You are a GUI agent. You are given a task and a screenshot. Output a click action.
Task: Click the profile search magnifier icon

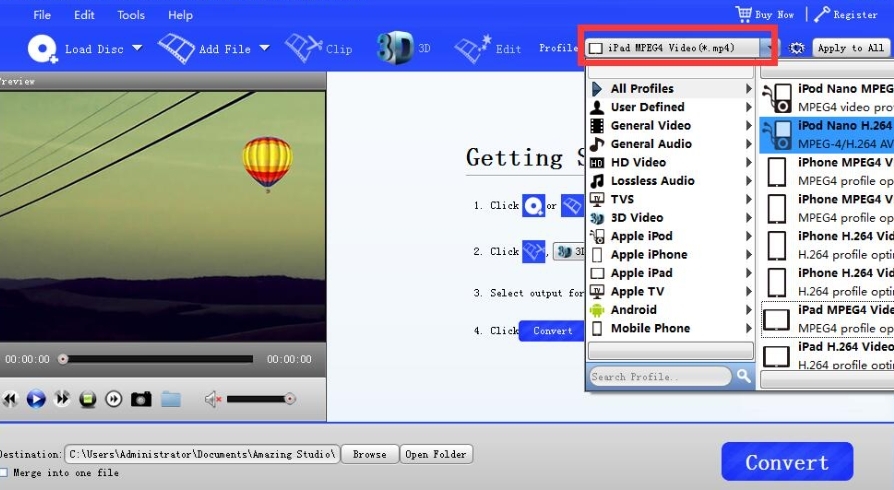click(743, 376)
